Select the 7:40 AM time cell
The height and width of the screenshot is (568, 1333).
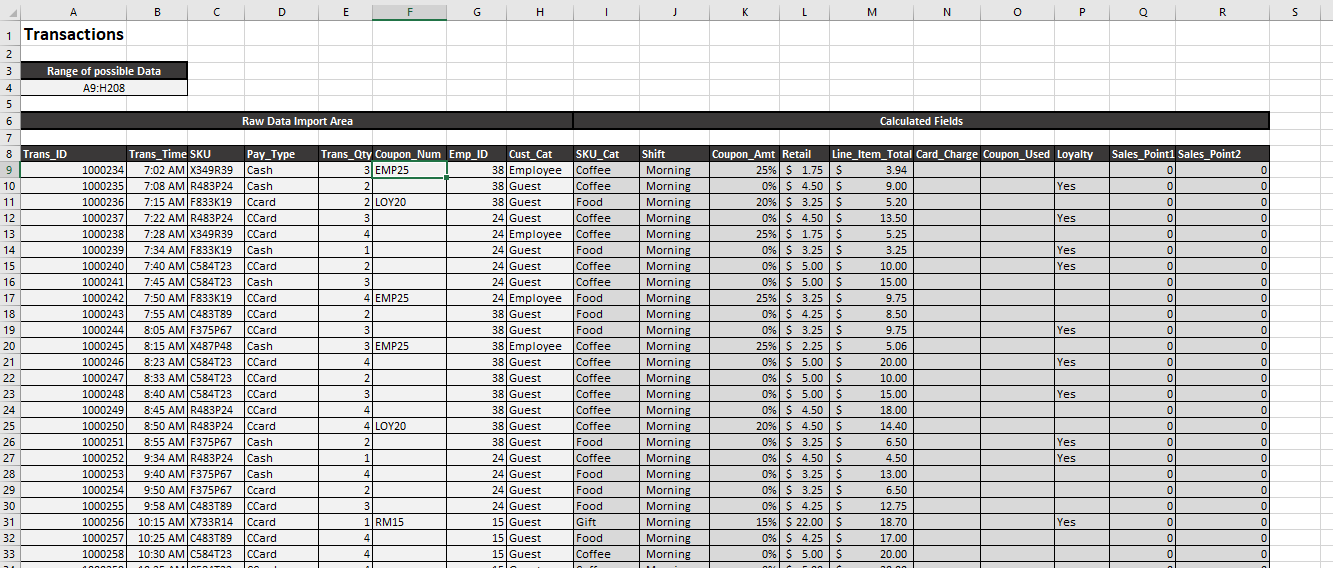tap(157, 266)
